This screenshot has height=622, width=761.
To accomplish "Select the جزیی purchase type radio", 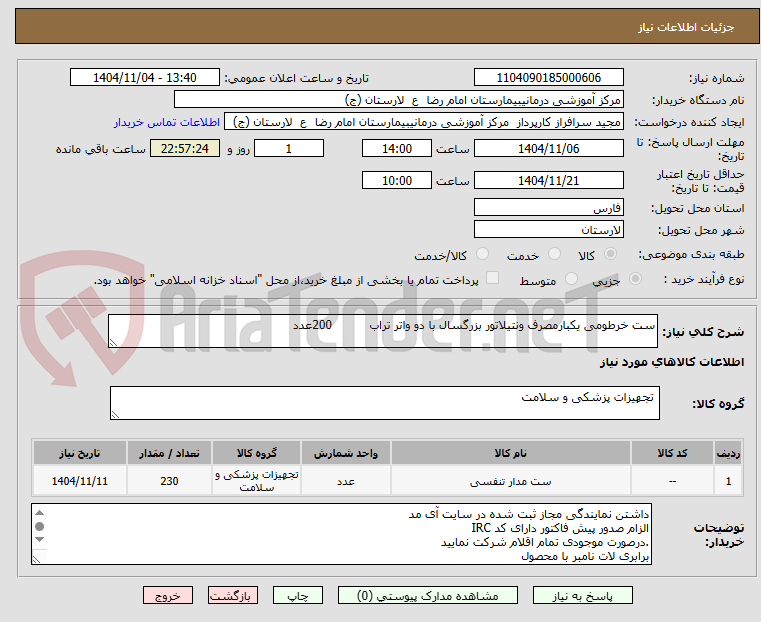I will point(635,278).
